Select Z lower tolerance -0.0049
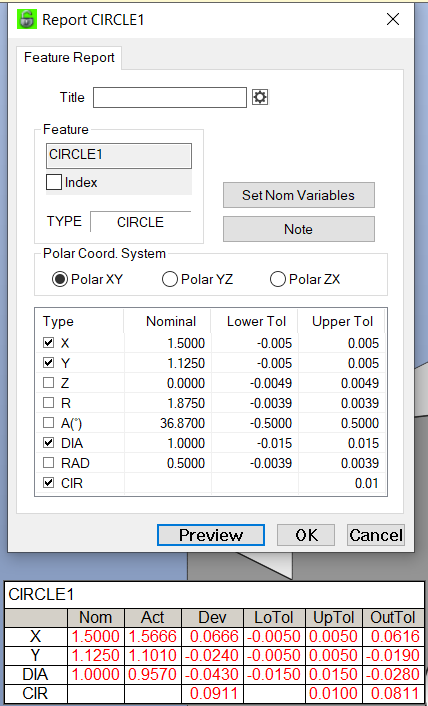This screenshot has width=428, height=706. pos(270,383)
